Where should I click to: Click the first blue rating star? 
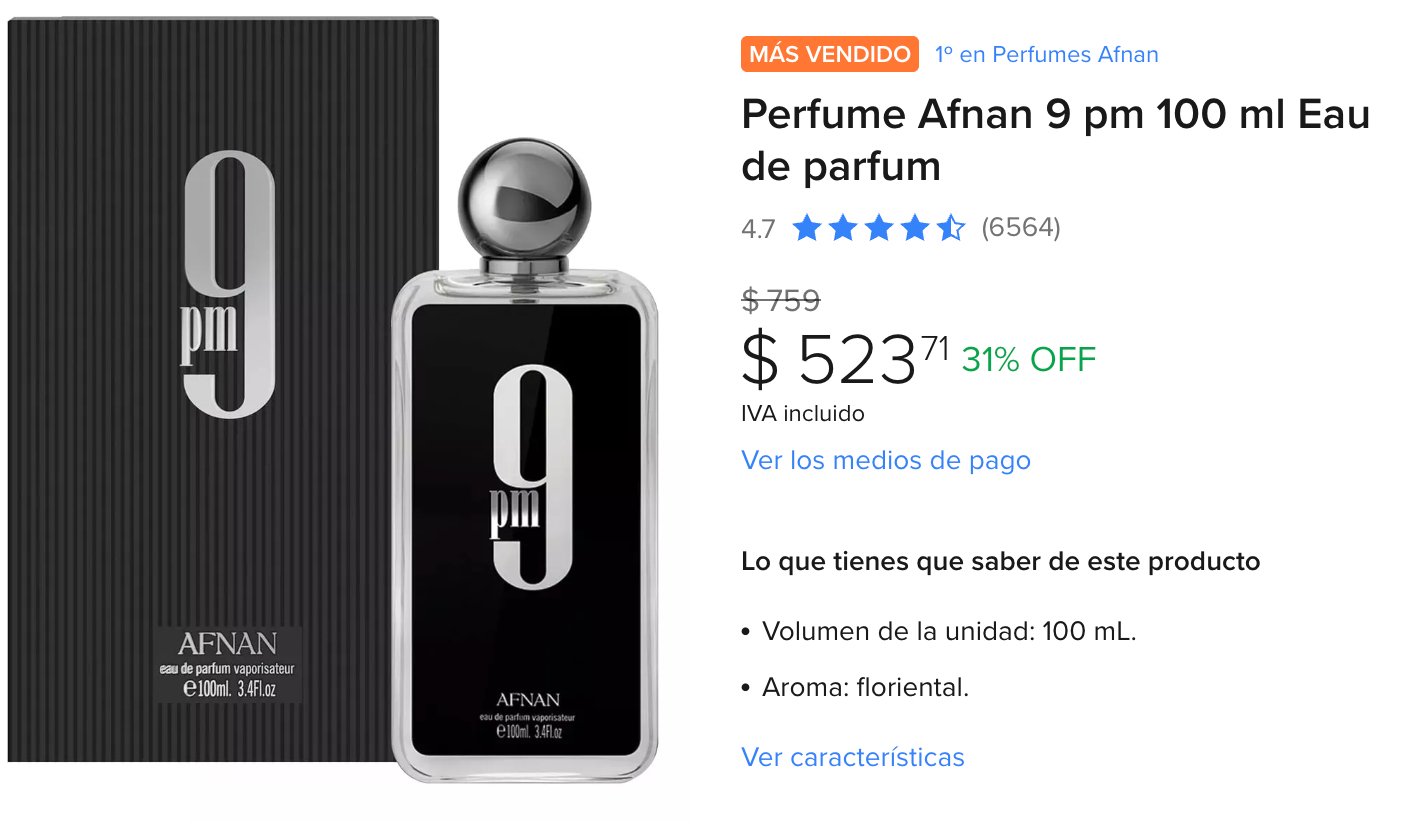[x=807, y=228]
